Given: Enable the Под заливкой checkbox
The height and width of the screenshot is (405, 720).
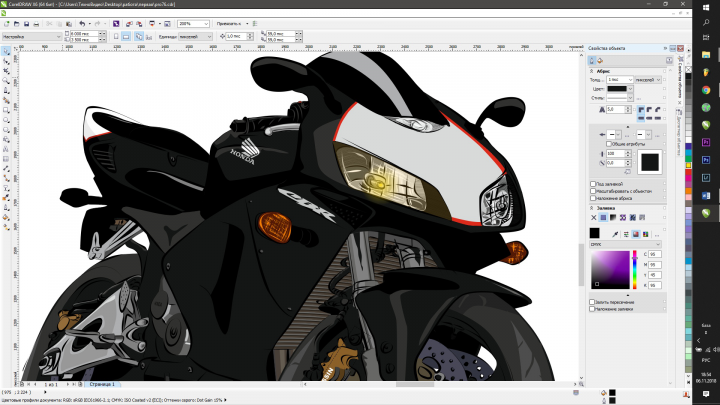Looking at the screenshot, I should pyautogui.click(x=593, y=184).
